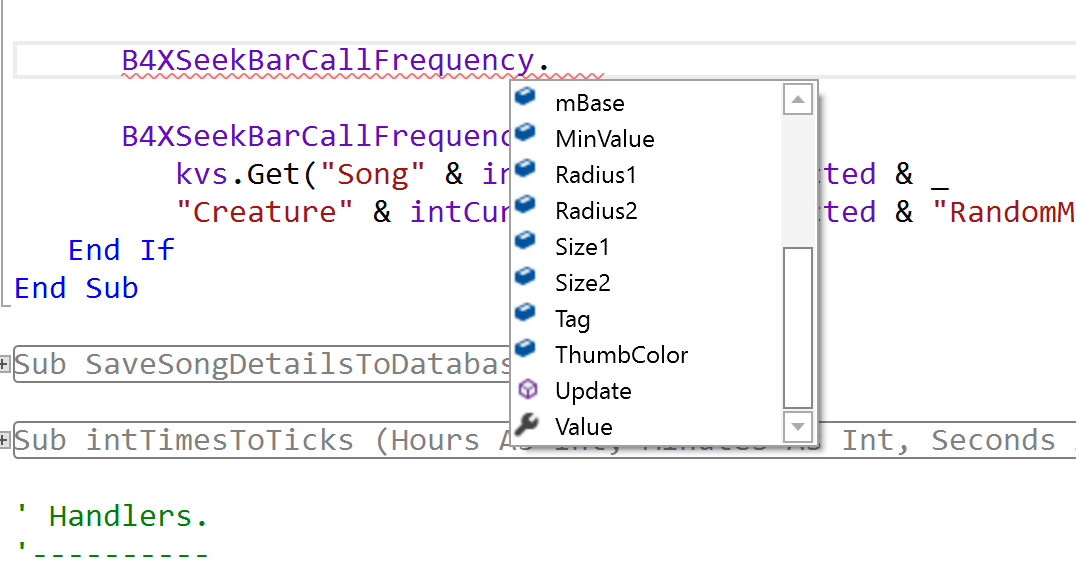The width and height of the screenshot is (1076, 576).
Task: Choose ThumbColor from the suggestion list
Action: [621, 355]
